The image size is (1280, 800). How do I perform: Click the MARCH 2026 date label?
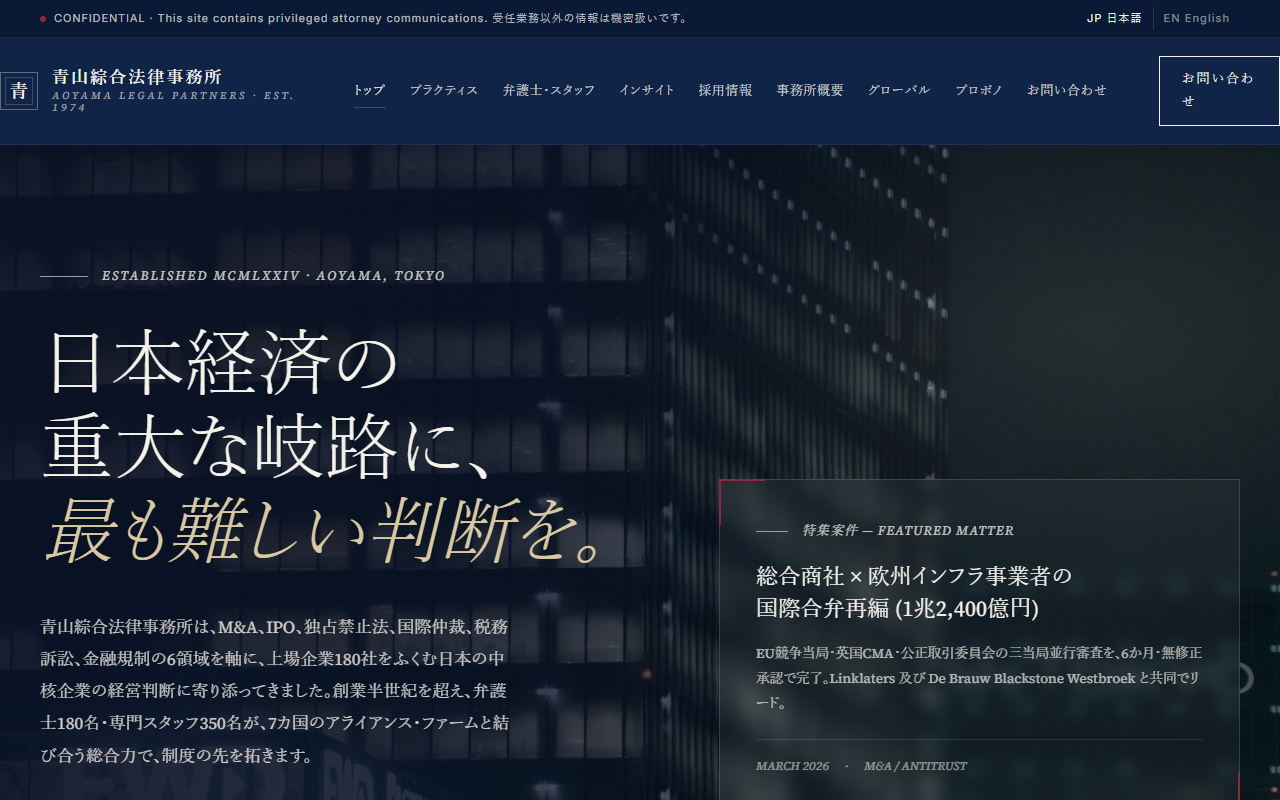tap(792, 766)
